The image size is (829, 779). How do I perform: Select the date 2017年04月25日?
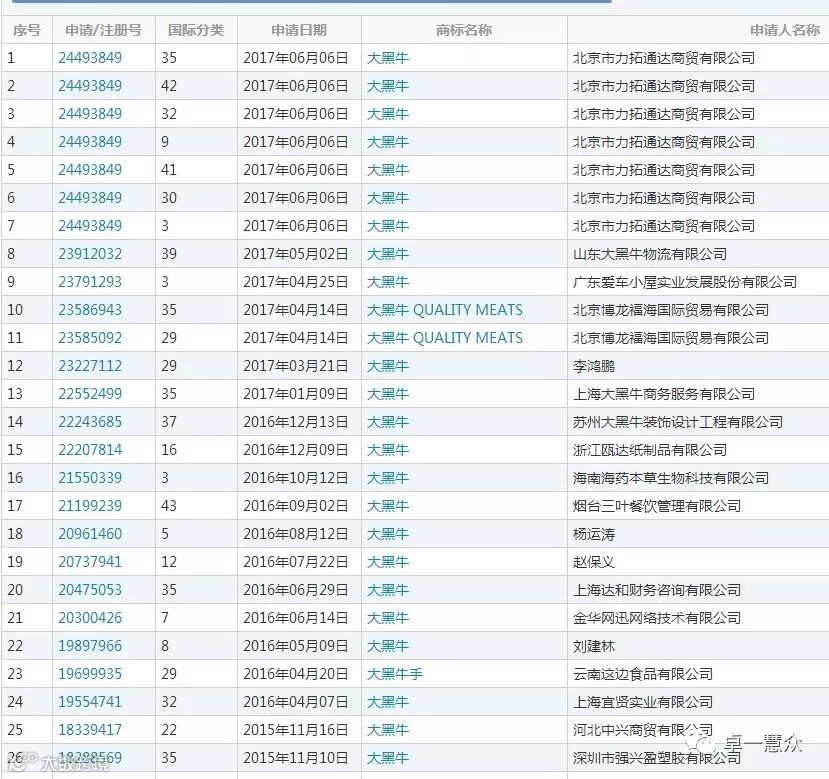[296, 282]
